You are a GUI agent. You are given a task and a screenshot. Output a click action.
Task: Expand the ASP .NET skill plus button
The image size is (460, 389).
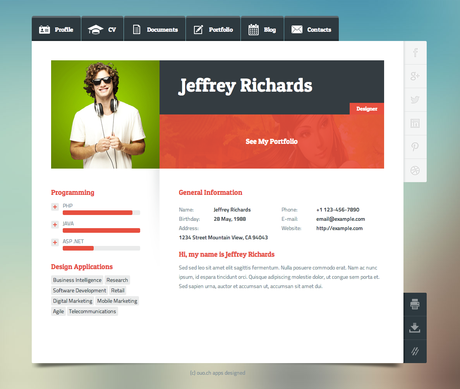pos(55,242)
